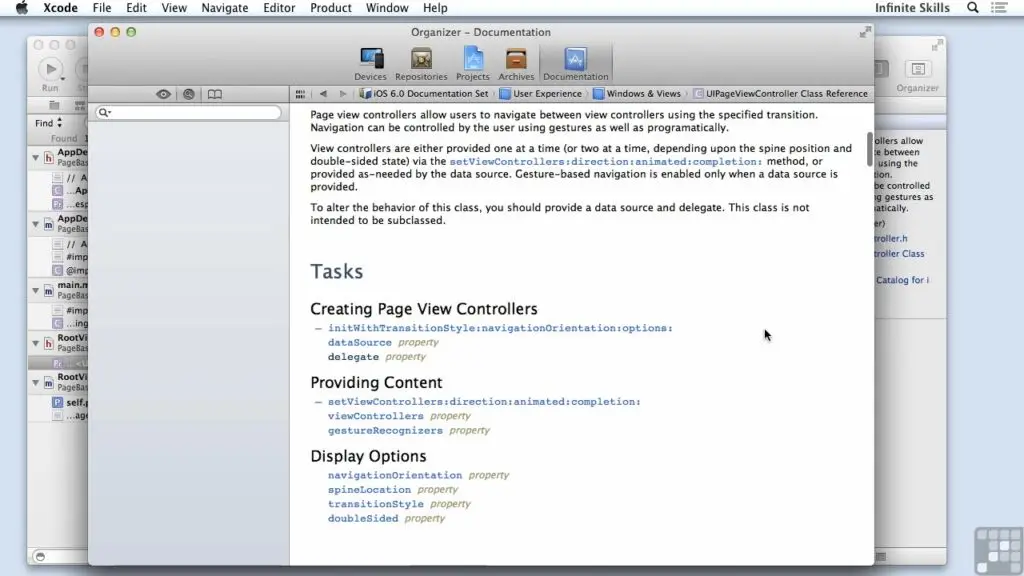Open the Product menu
This screenshot has height=576, width=1024.
click(330, 8)
